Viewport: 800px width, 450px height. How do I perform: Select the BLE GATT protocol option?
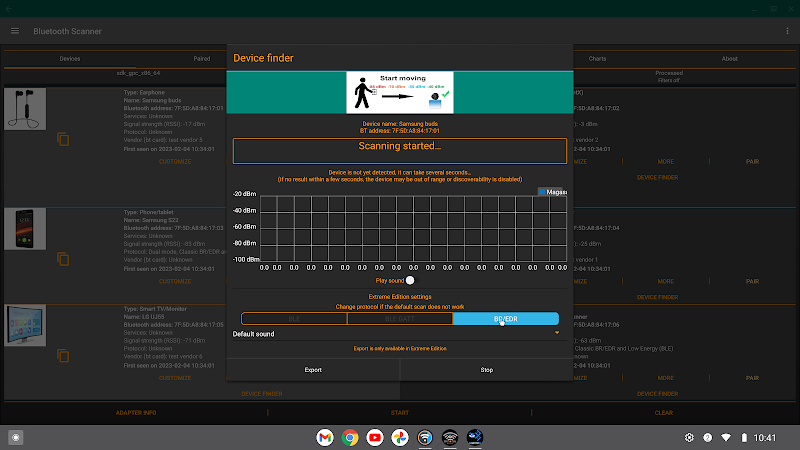click(x=399, y=319)
